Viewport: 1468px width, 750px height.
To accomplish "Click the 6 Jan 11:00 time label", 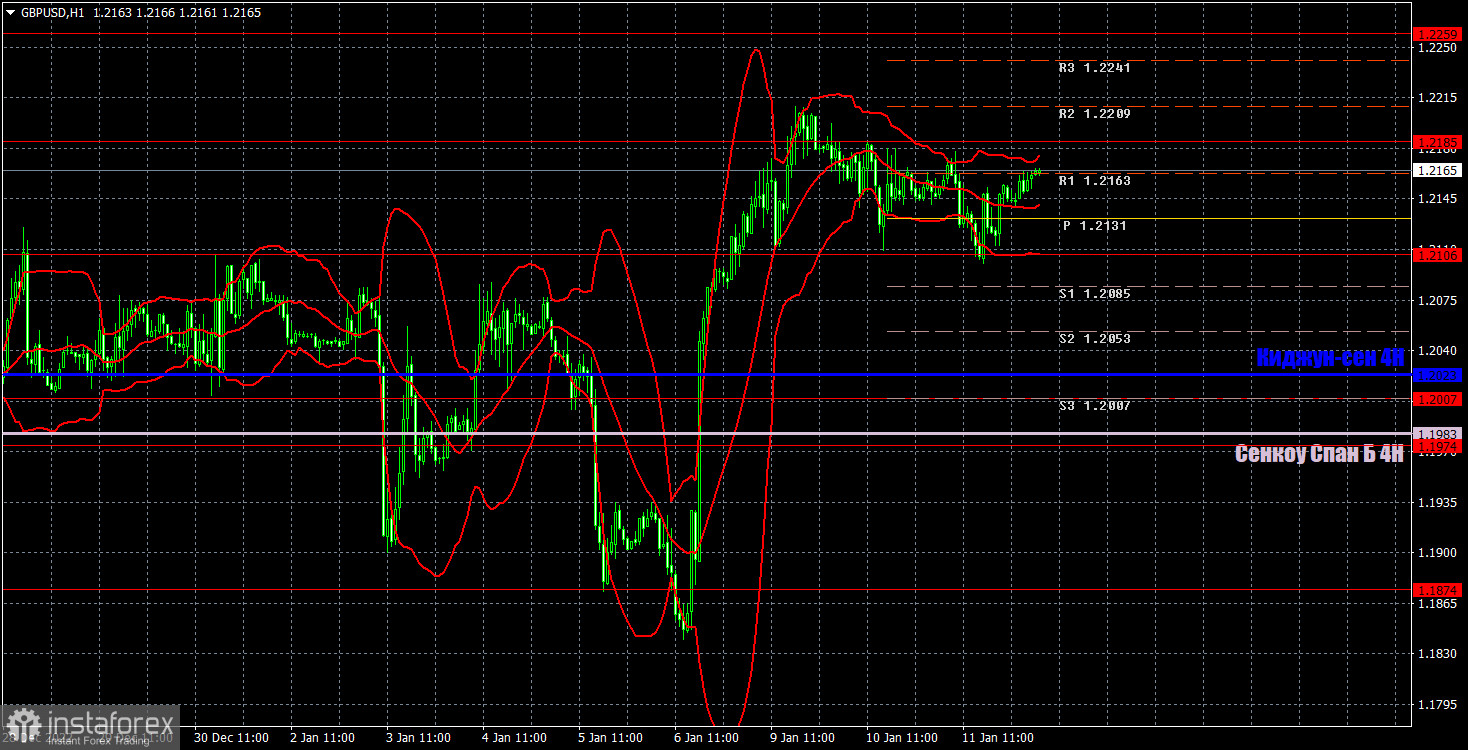I will tap(706, 738).
